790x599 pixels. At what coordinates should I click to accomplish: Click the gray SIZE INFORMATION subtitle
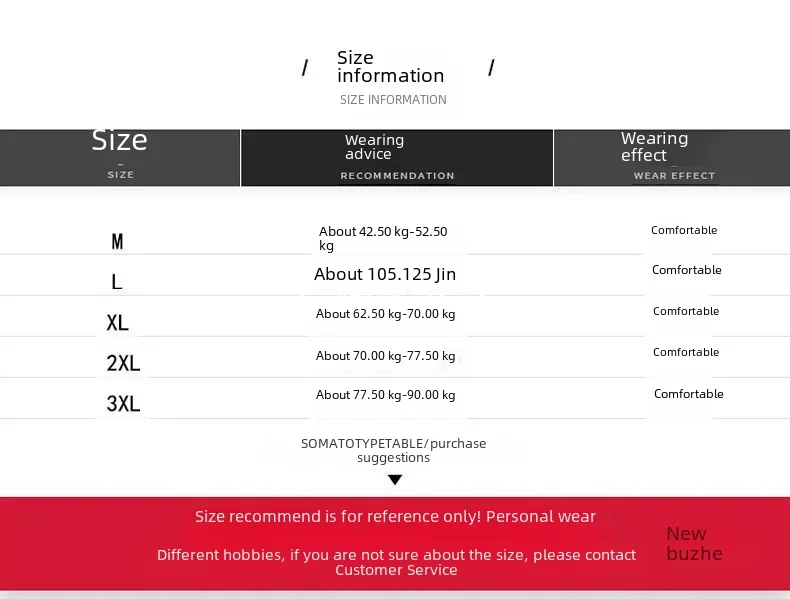393,100
